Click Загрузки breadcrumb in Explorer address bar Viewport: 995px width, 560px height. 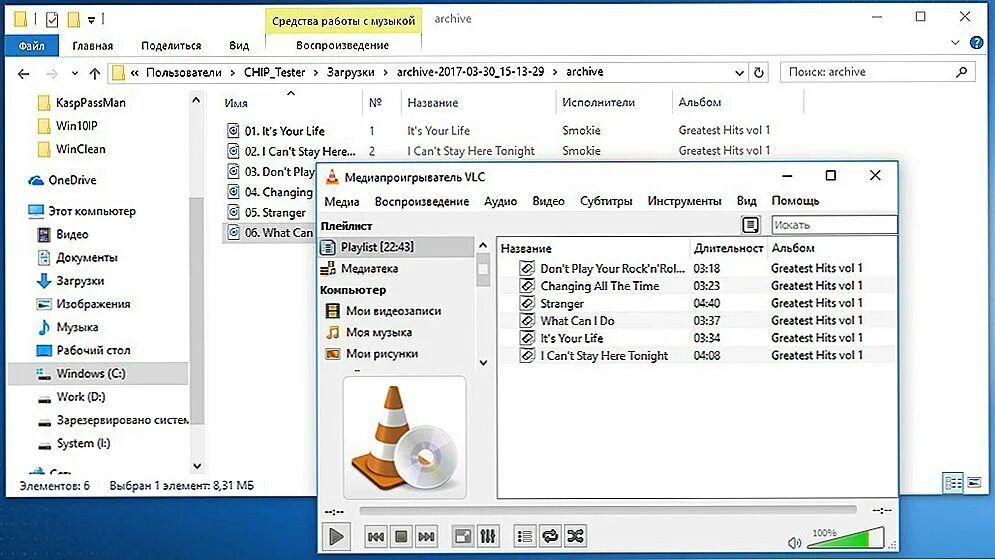coord(350,72)
